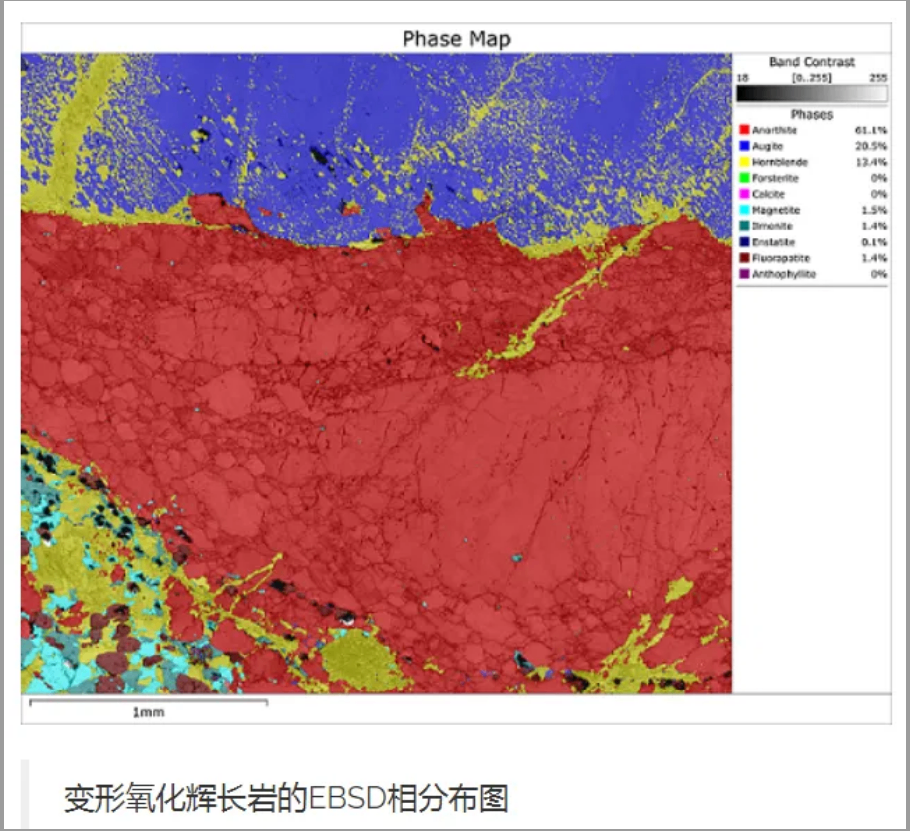Click the Chinese EBSD caption text below image
910x831 pixels.
click(287, 799)
